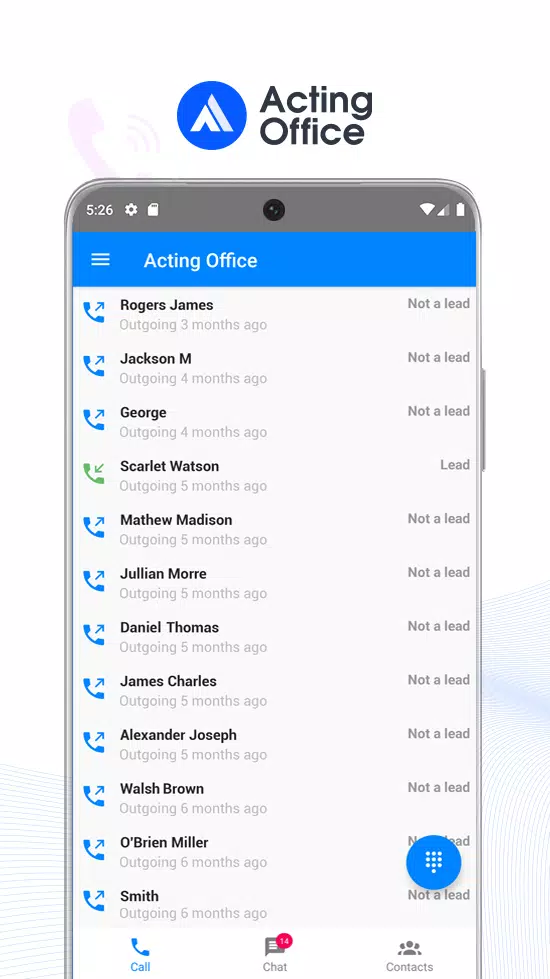Switch to the Contacts tab

(409, 956)
